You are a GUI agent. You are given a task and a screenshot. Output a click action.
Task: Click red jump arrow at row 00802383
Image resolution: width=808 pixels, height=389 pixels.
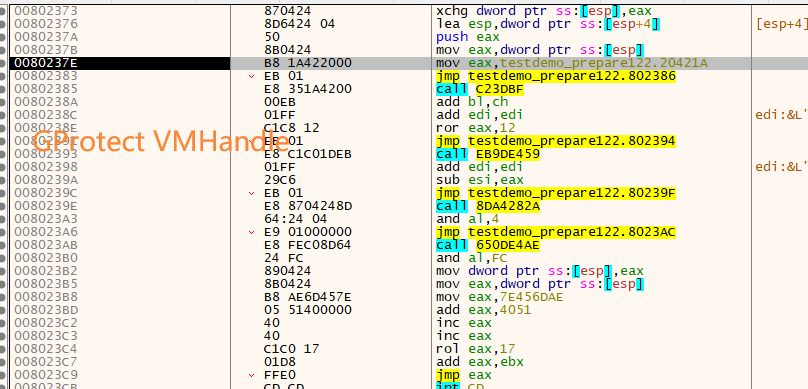coord(251,76)
